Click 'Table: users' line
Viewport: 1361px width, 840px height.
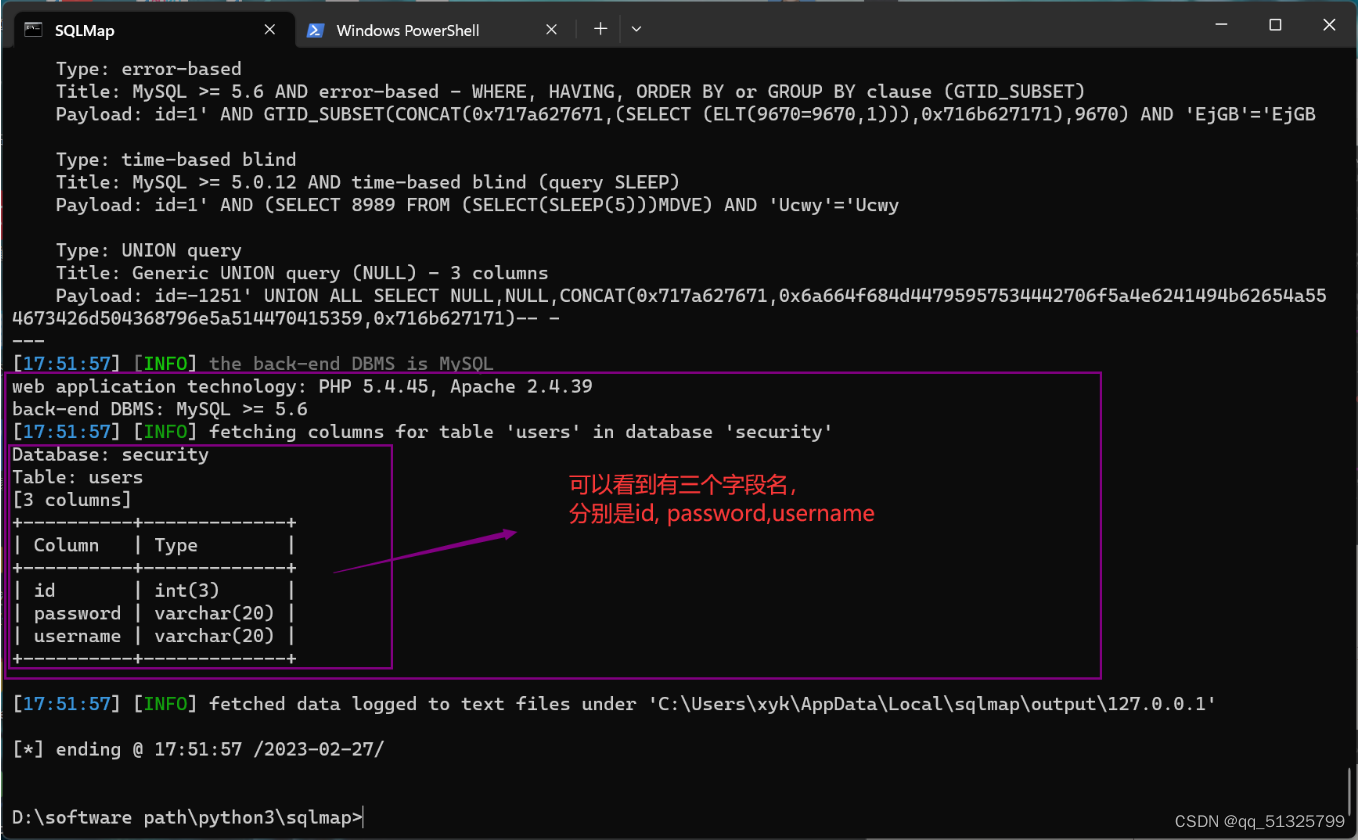point(78,477)
